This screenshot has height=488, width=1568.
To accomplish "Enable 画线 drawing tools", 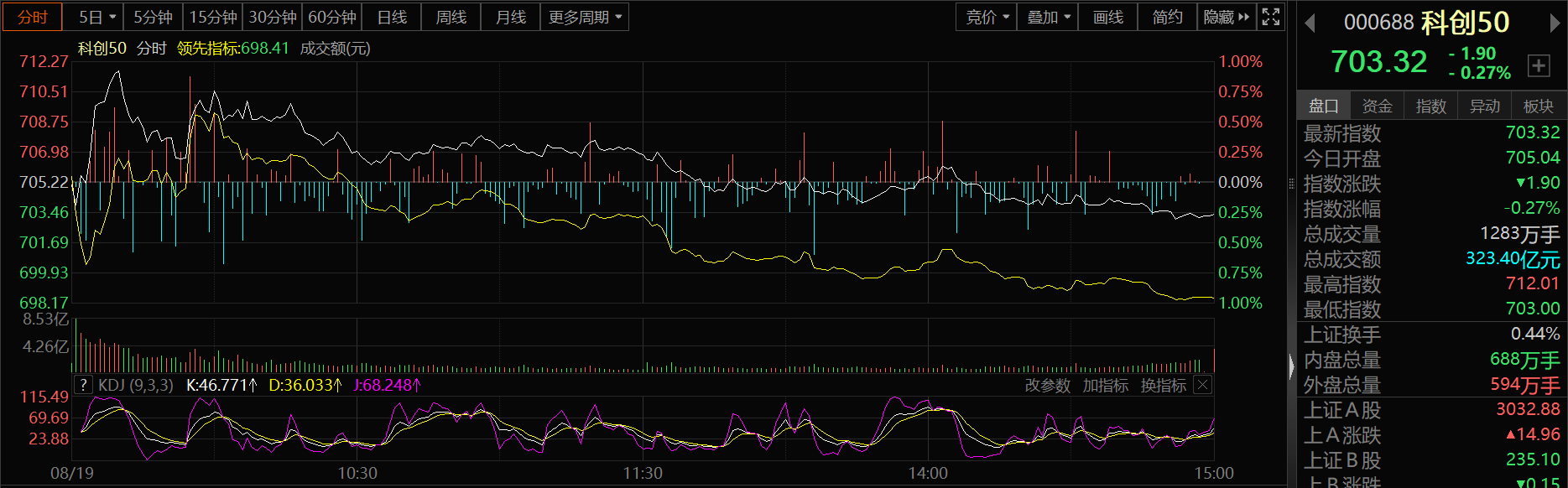I will 1107,17.
